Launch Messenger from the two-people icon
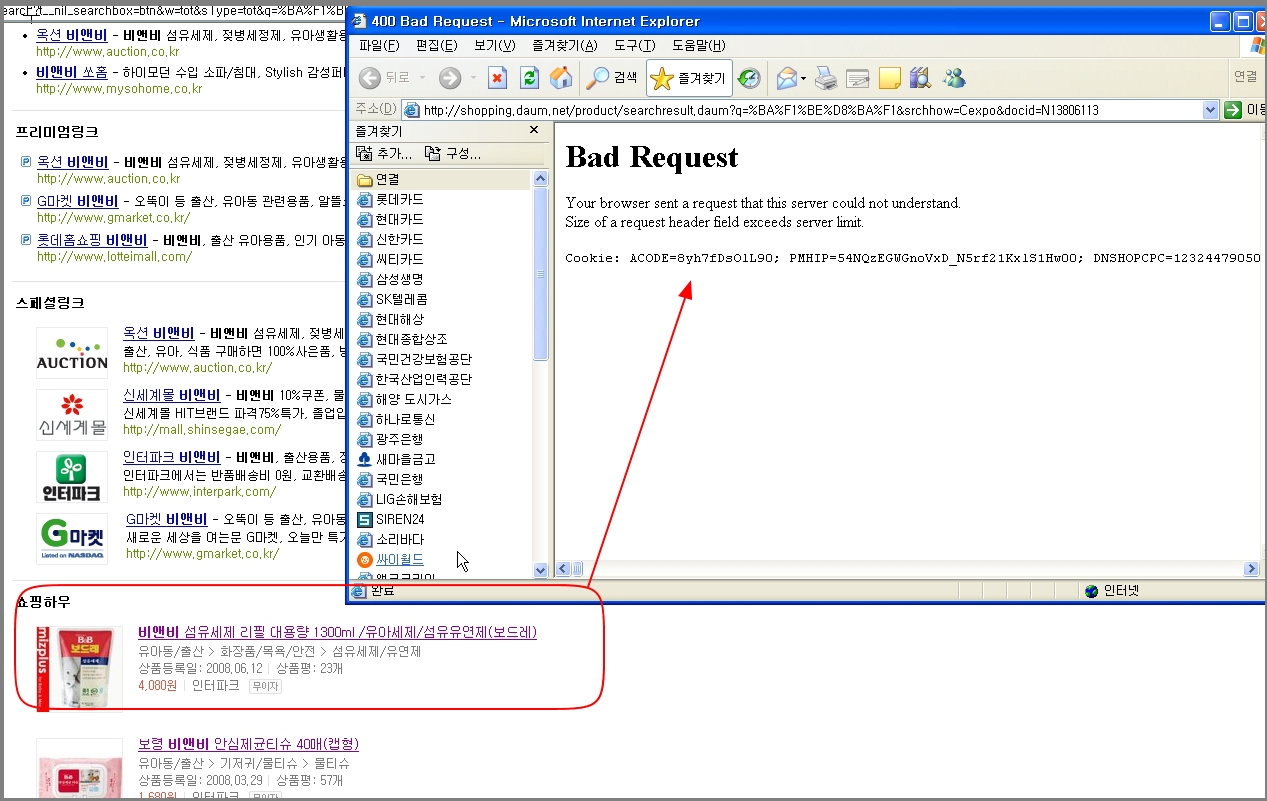 (x=953, y=78)
